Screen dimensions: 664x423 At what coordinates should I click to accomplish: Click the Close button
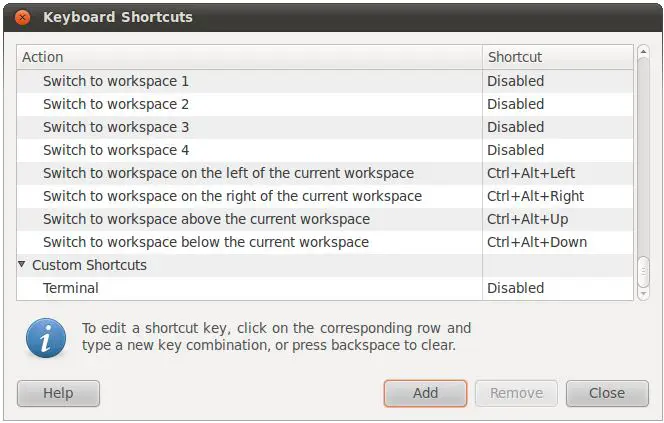[606, 393]
